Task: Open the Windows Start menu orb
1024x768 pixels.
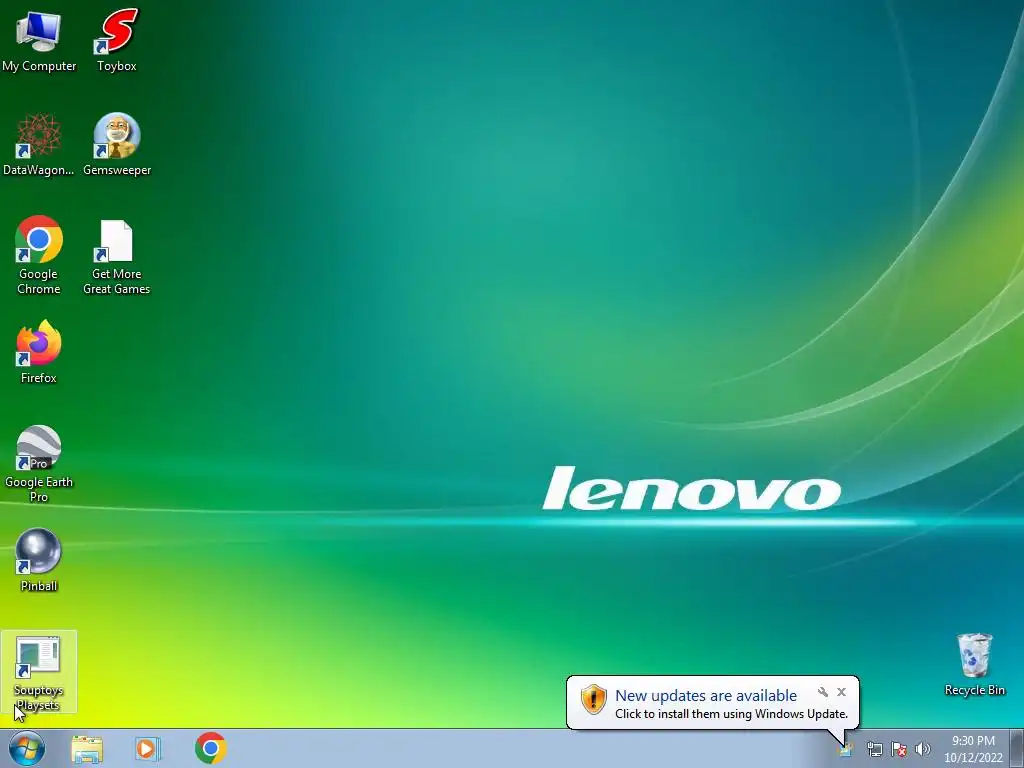Action: (27, 748)
